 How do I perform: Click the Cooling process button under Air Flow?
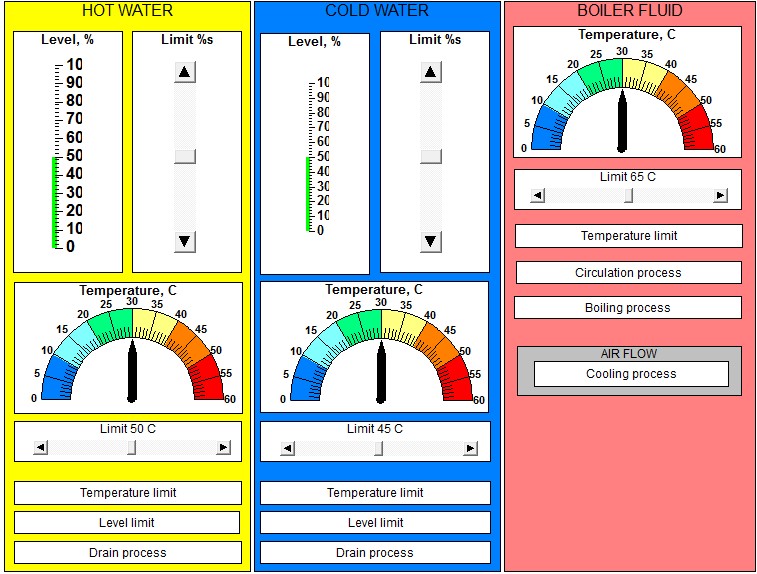631,374
